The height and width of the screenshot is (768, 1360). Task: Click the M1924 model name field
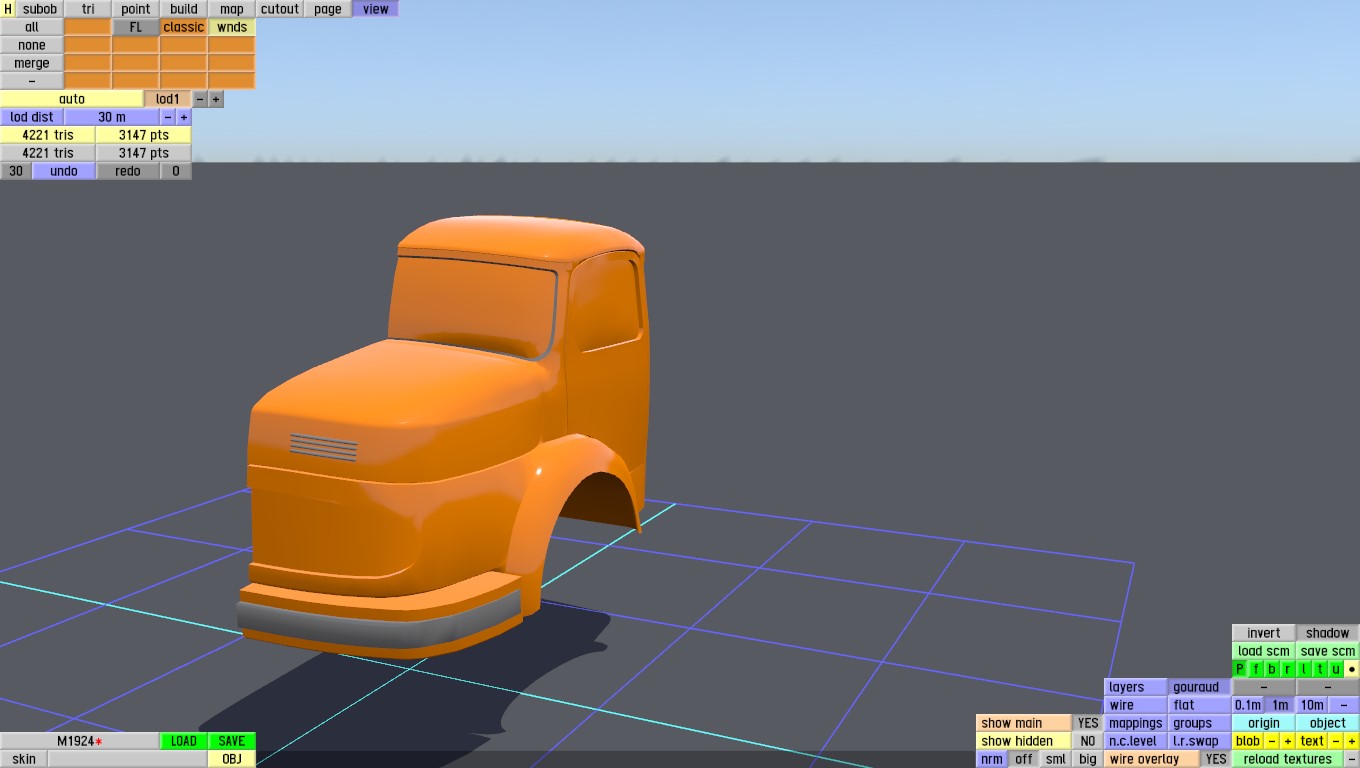point(80,741)
